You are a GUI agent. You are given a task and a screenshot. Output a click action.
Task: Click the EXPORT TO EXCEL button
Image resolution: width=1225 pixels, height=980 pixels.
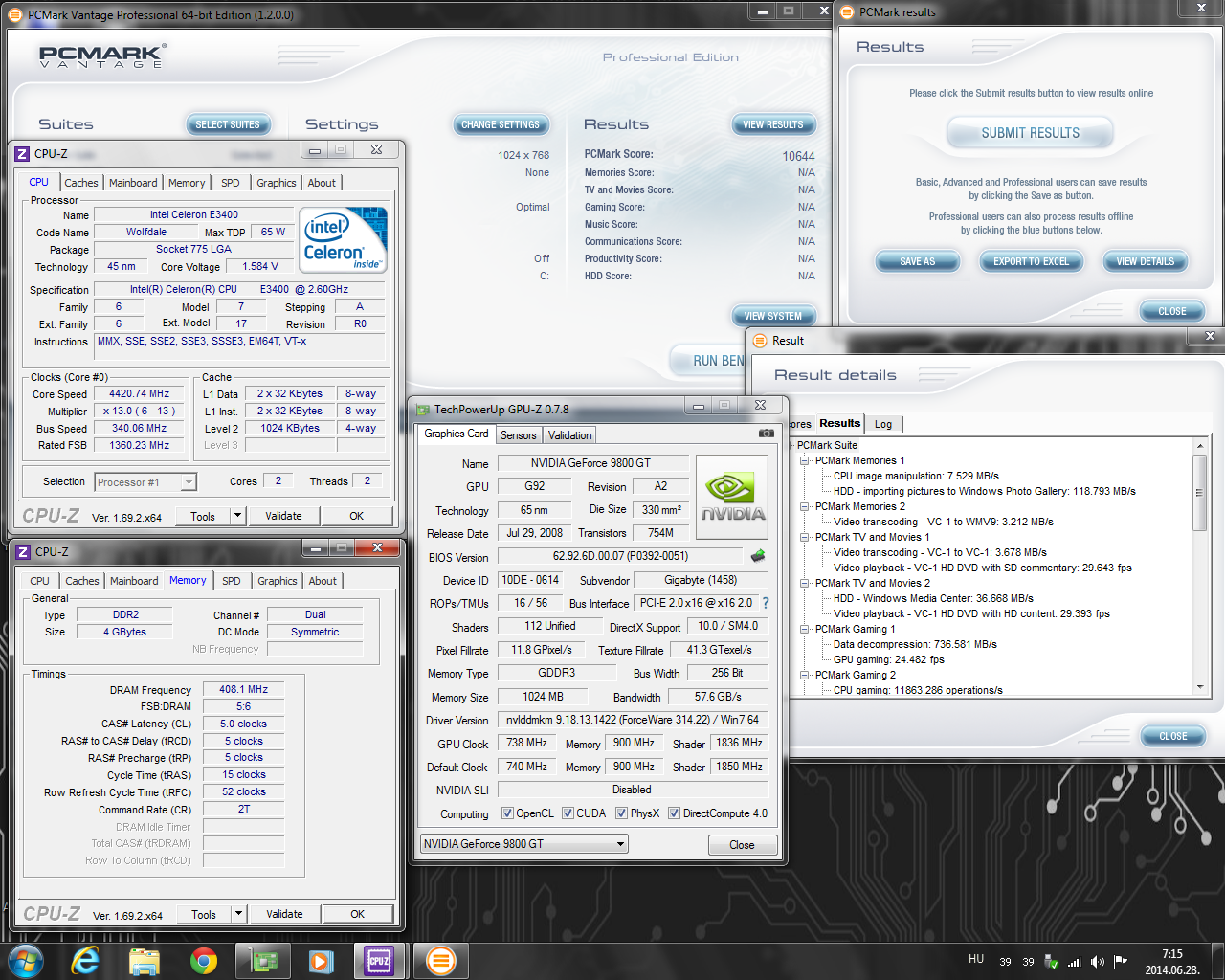point(1031,261)
